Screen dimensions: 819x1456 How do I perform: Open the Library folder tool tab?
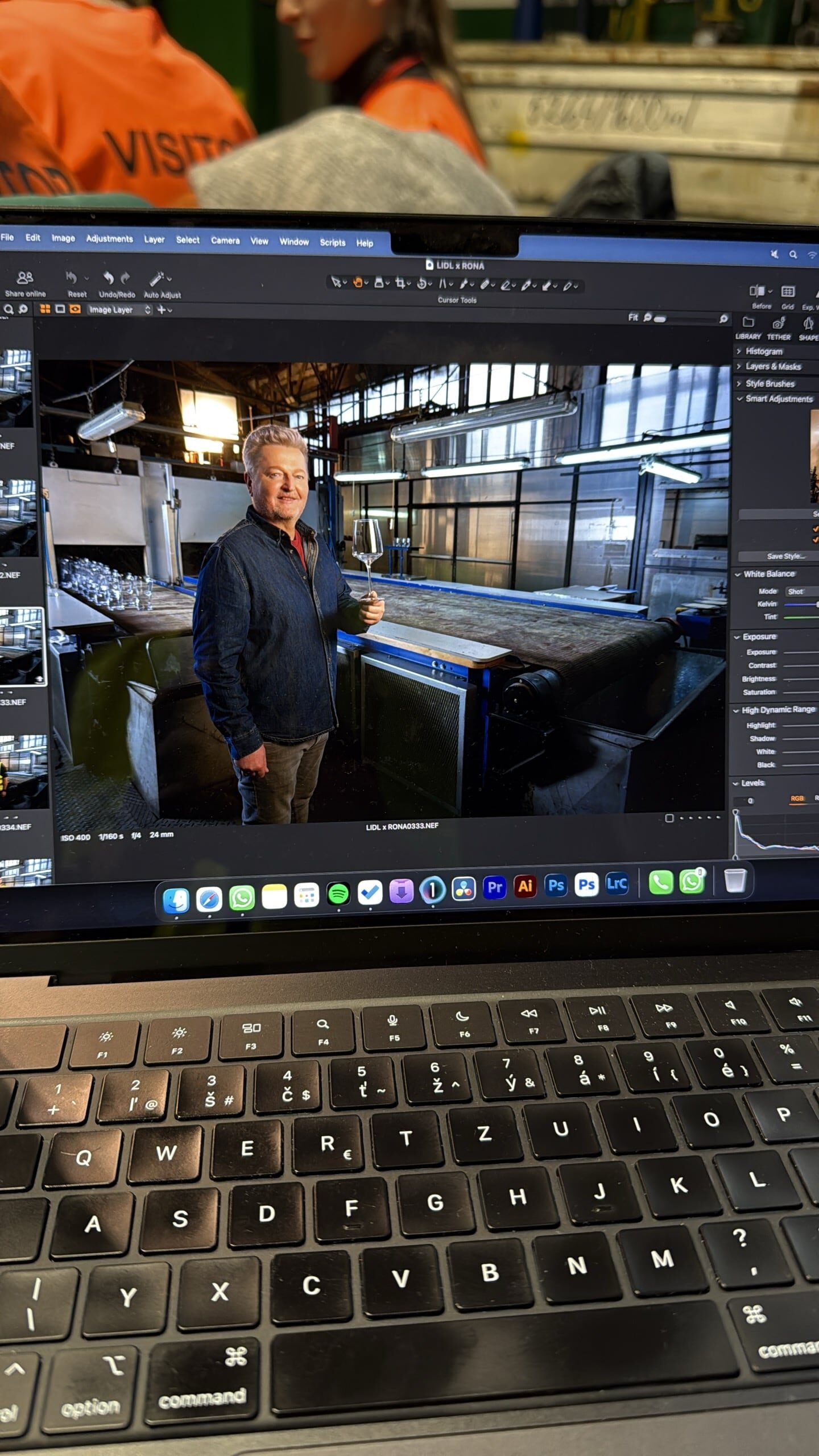pyautogui.click(x=748, y=322)
